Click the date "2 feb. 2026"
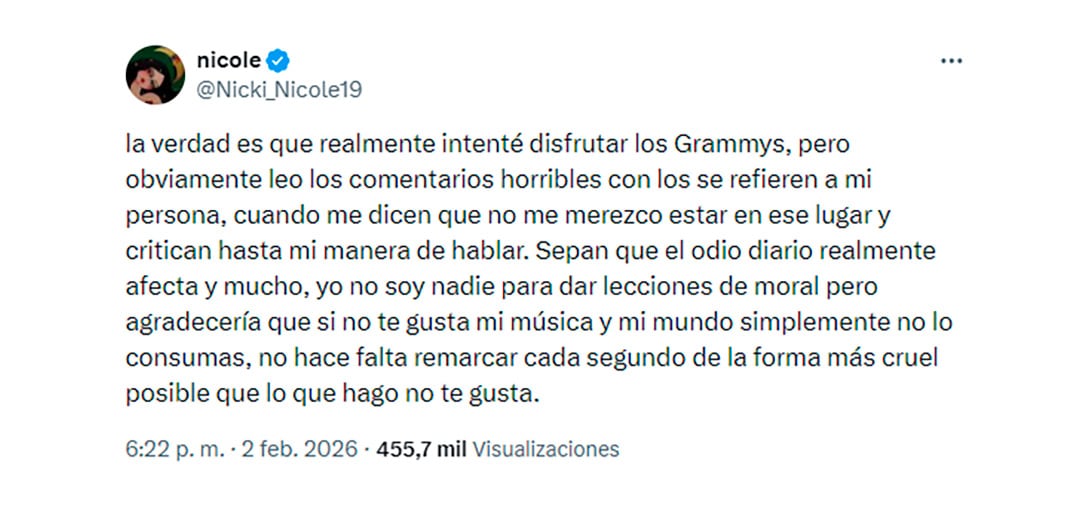Screen dimensions: 1080x510 pyautogui.click(x=297, y=449)
